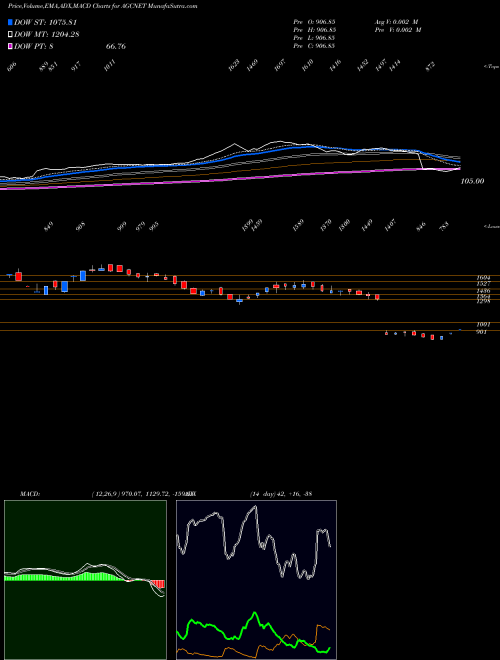Click the 'Pre O: 906.85' open value

pyautogui.click(x=314, y=22)
